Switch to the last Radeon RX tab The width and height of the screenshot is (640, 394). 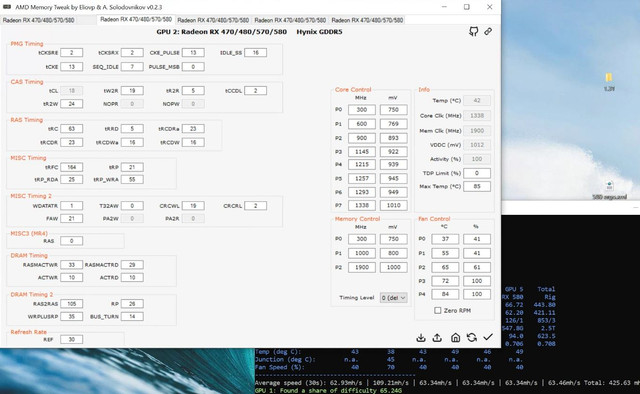coord(367,20)
